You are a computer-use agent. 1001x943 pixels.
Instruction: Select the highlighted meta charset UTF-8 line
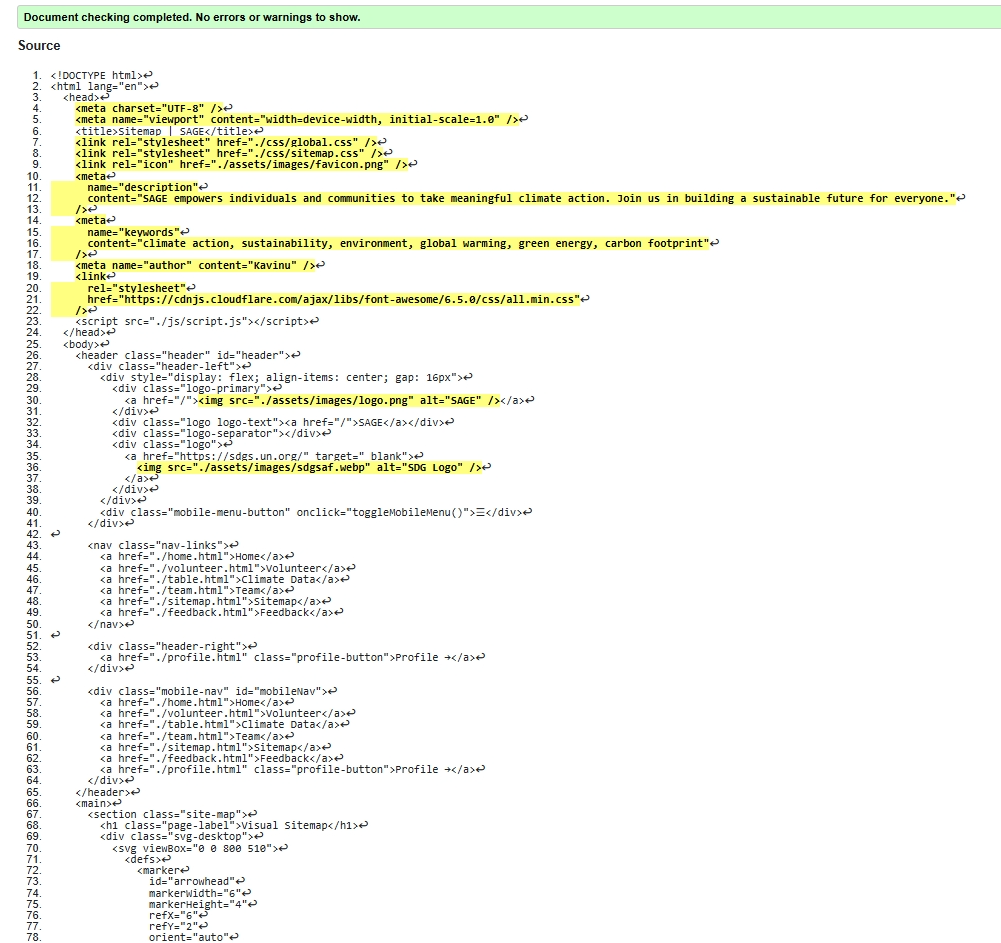[x=152, y=107]
